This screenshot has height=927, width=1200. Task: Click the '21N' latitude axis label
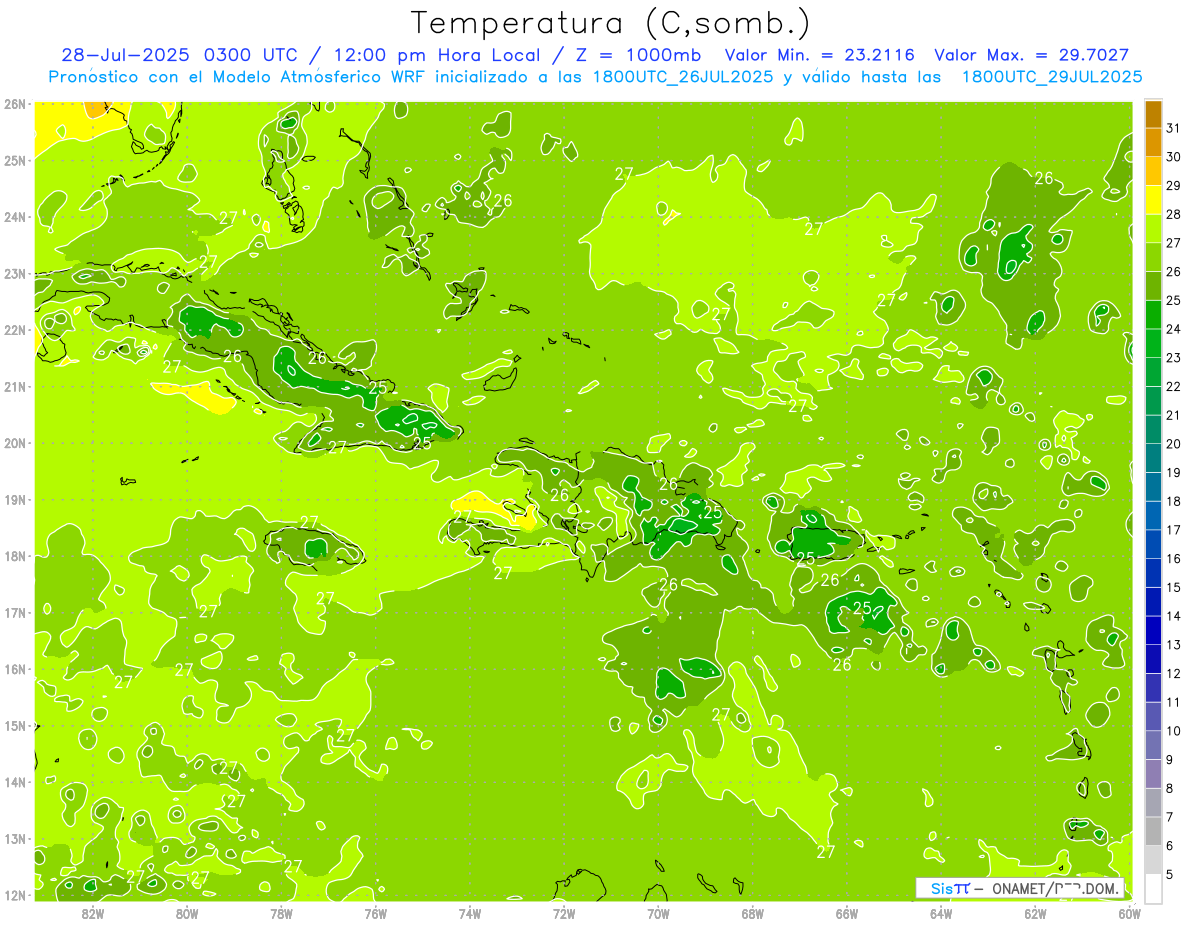pos(14,386)
